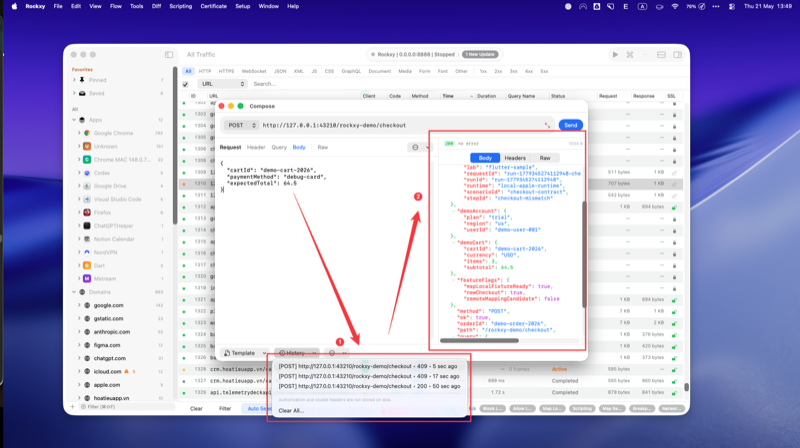Click the response pane vertical scrollbar
Image resolution: width=800 pixels, height=448 pixels.
click(x=584, y=254)
